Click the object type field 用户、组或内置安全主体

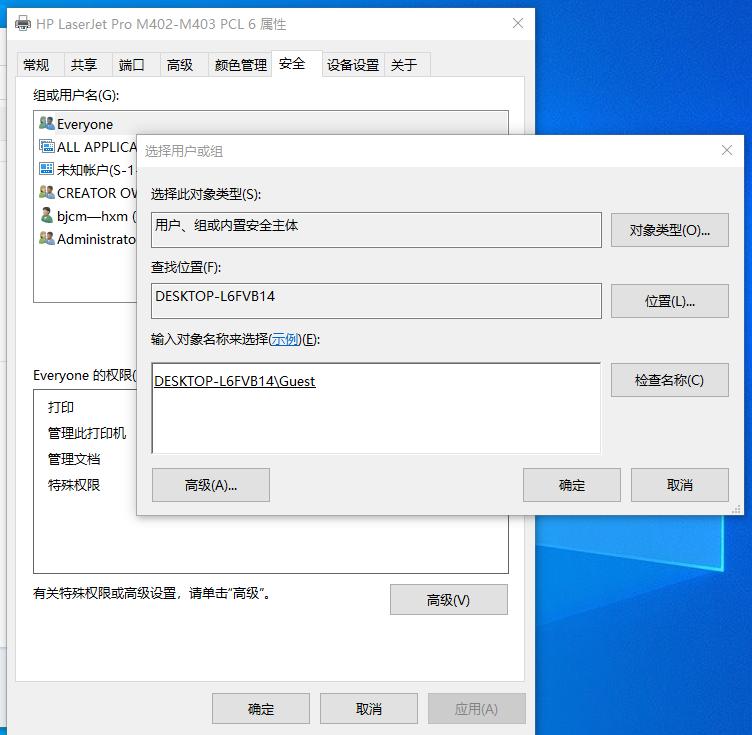click(x=376, y=230)
